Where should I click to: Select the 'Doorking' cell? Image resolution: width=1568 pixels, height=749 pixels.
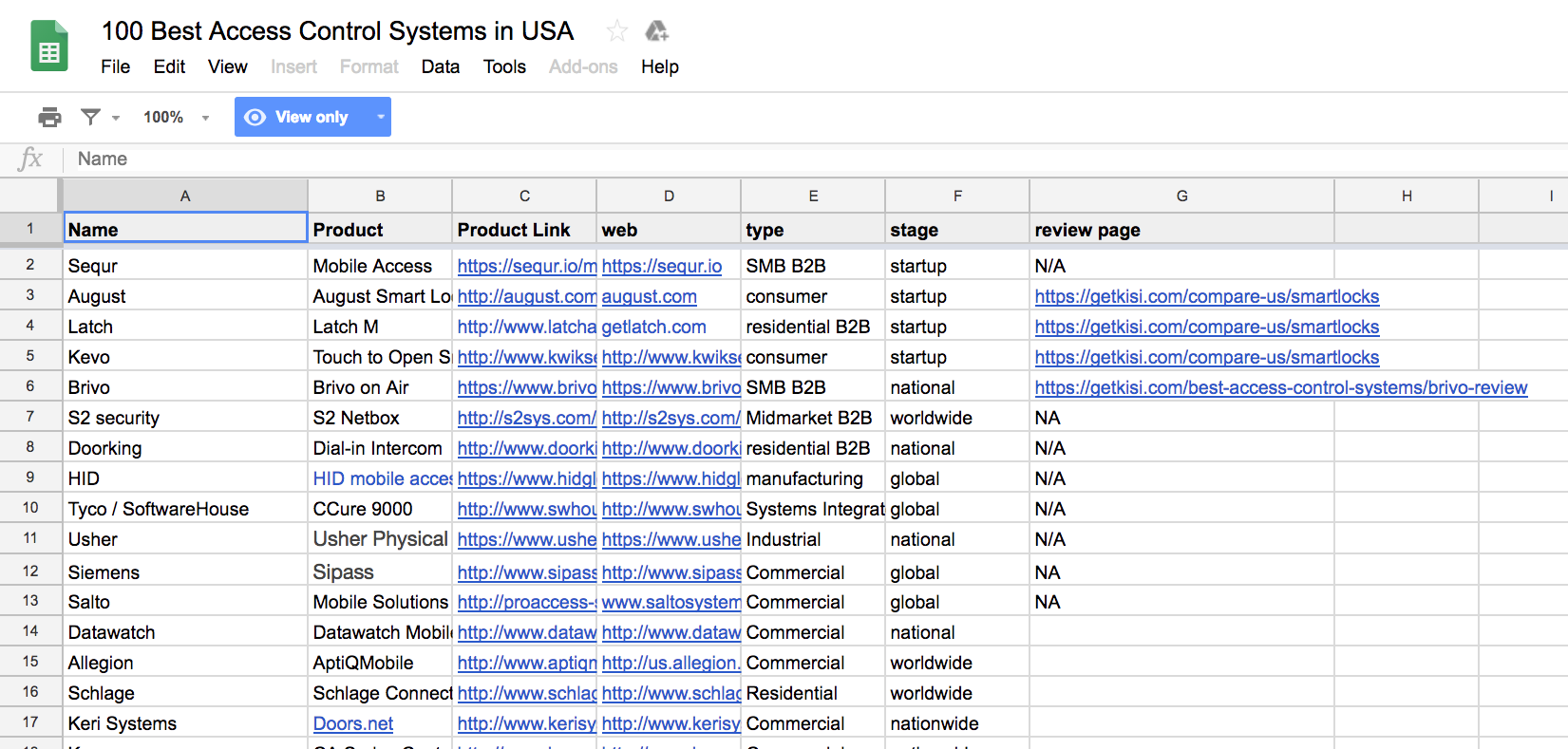[185, 448]
